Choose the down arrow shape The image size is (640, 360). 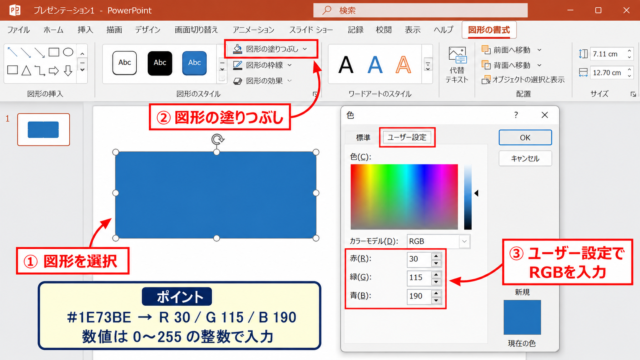point(68,70)
